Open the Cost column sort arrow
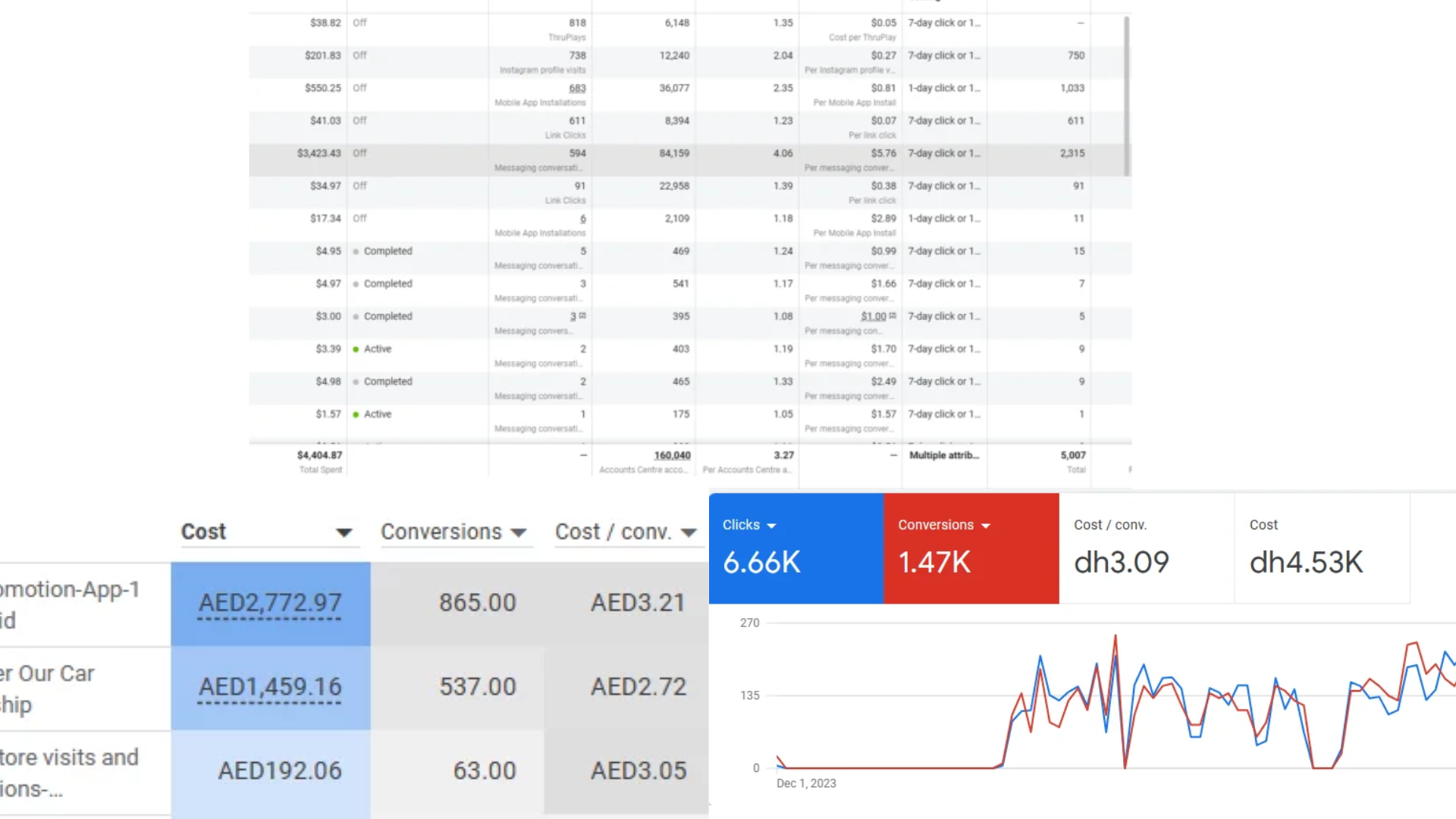The image size is (1456, 819). [x=344, y=532]
